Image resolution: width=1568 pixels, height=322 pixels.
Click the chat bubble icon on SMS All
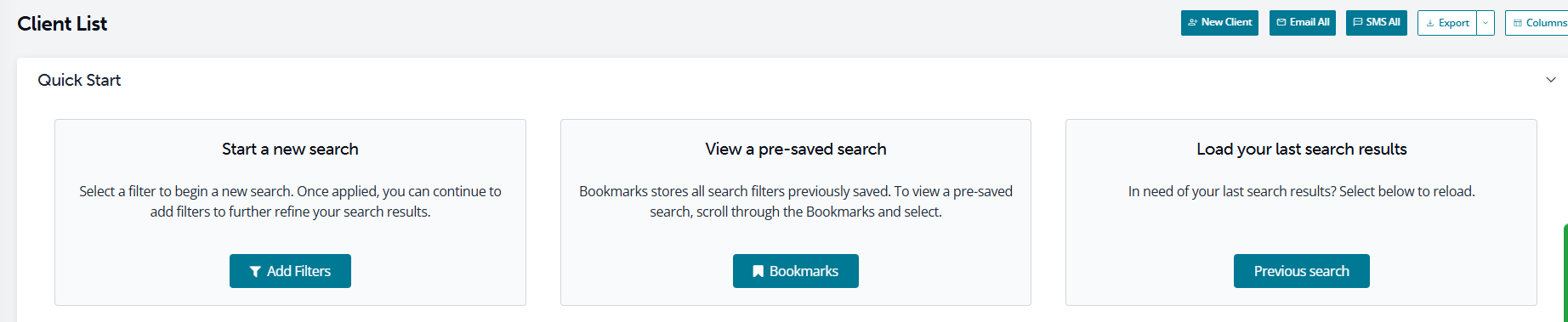coord(1358,23)
